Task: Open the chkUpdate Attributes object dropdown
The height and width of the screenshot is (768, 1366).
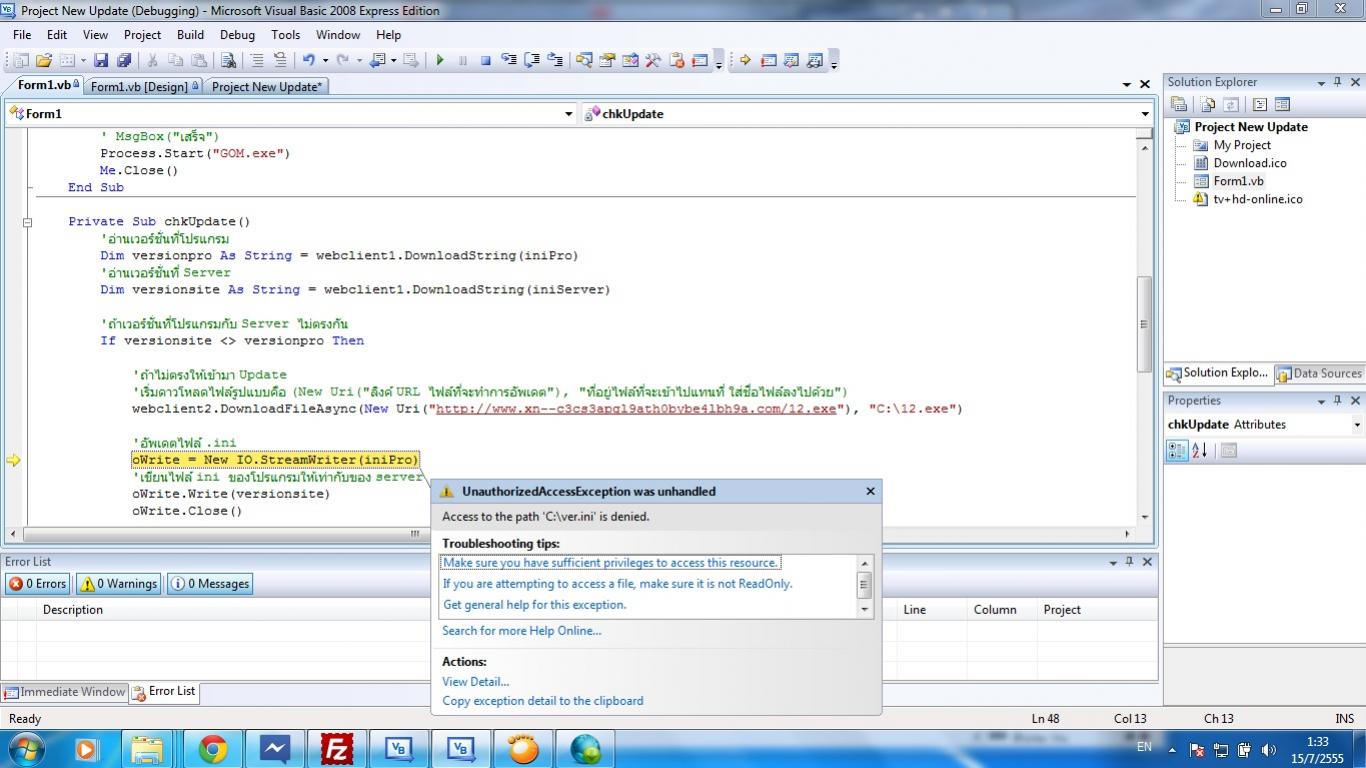Action: [1357, 425]
